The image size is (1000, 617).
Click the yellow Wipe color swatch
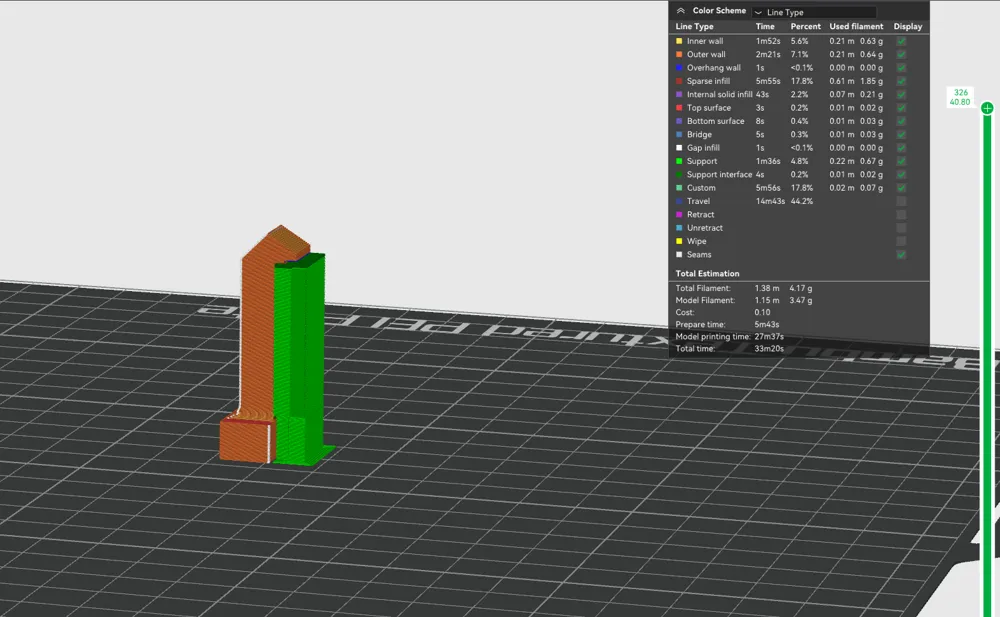(679, 241)
